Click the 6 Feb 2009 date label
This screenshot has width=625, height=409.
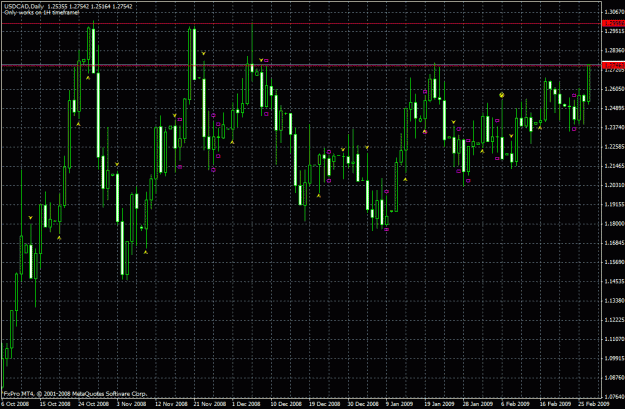click(515, 404)
